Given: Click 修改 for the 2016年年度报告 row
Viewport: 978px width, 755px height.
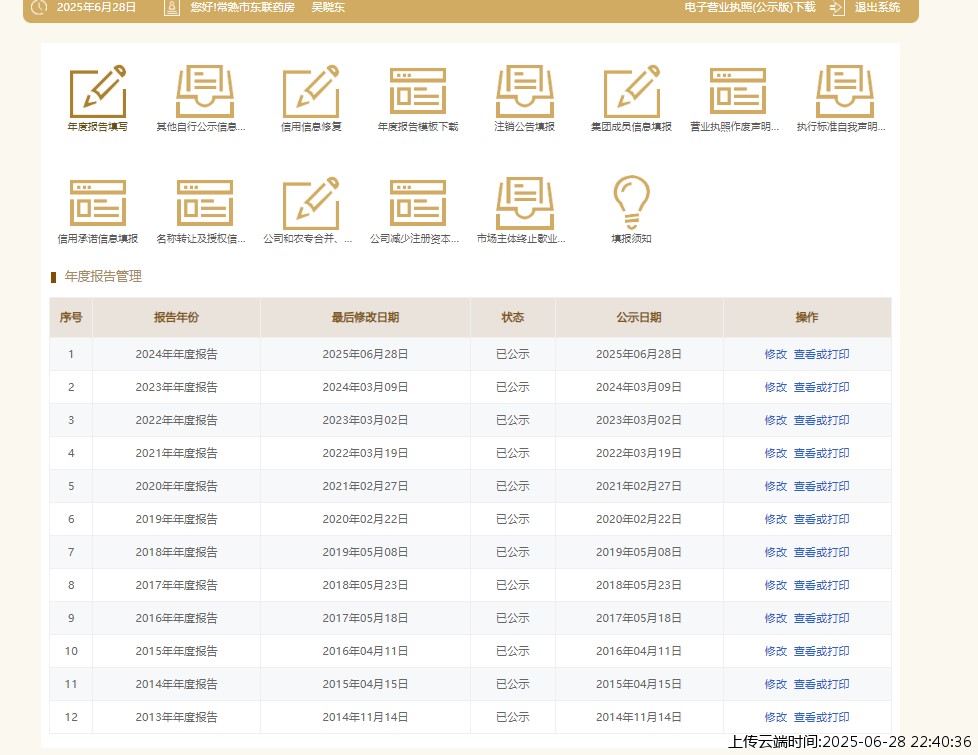Looking at the screenshot, I should pyautogui.click(x=776, y=618).
